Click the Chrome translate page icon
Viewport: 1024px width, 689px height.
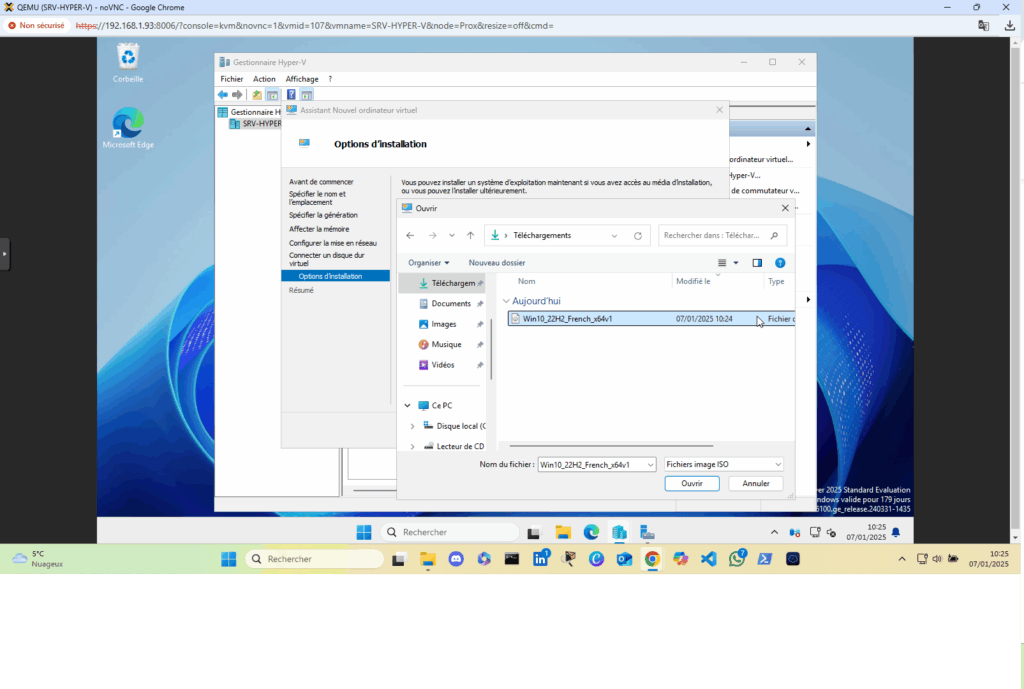(x=984, y=26)
